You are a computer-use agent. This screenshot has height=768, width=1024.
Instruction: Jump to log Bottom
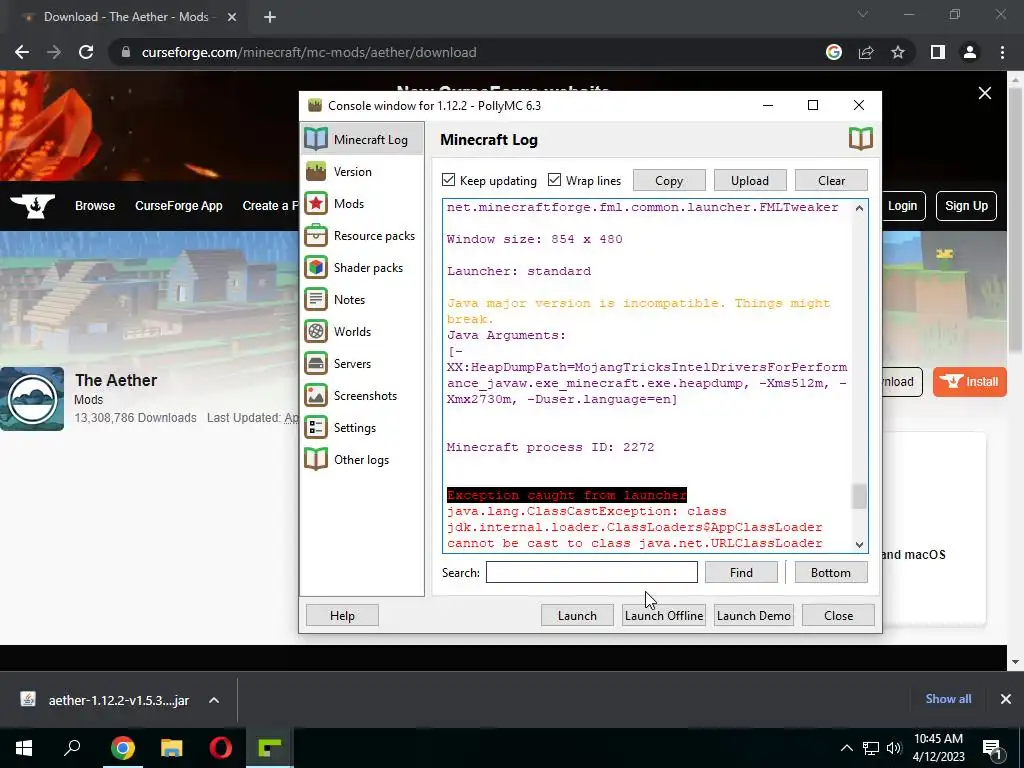pyautogui.click(x=831, y=572)
